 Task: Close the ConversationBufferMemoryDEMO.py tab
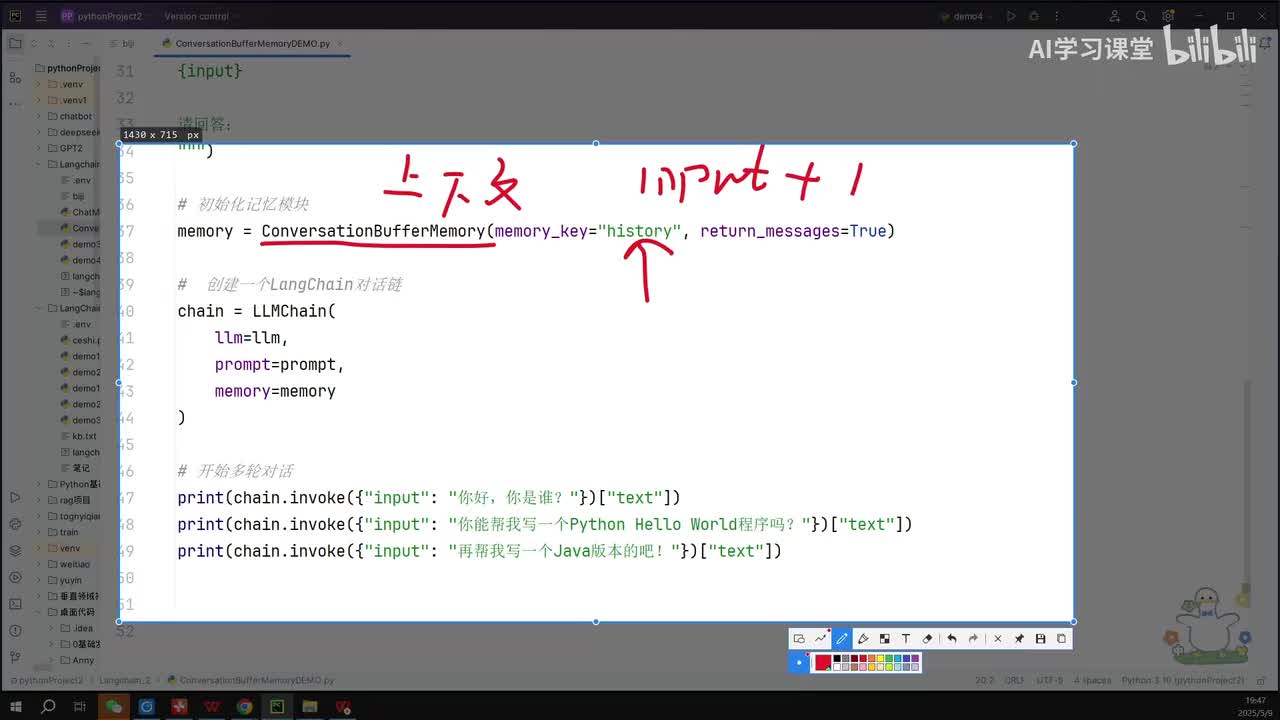coord(340,44)
